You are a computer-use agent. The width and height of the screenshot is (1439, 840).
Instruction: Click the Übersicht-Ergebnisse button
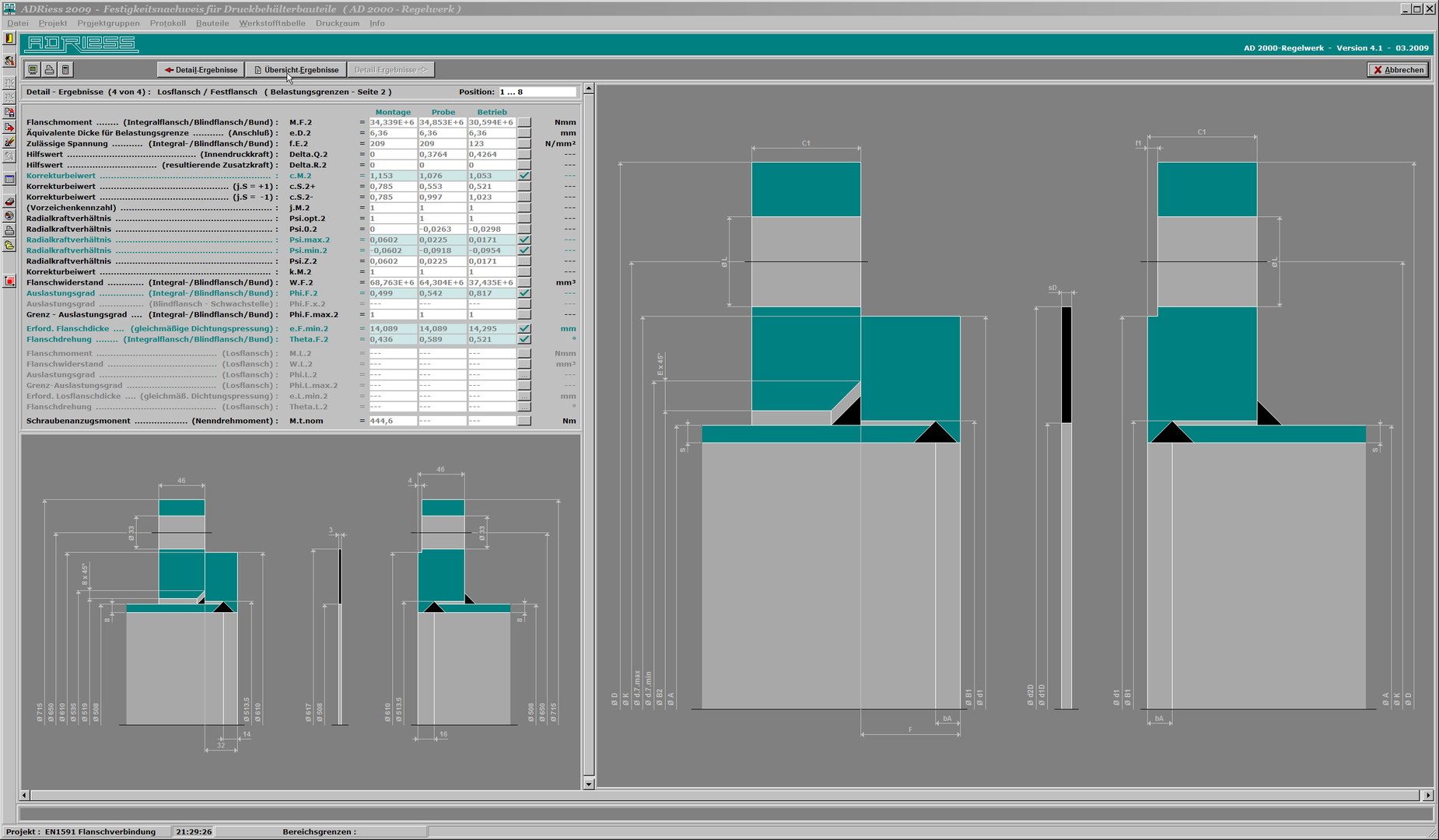click(296, 70)
